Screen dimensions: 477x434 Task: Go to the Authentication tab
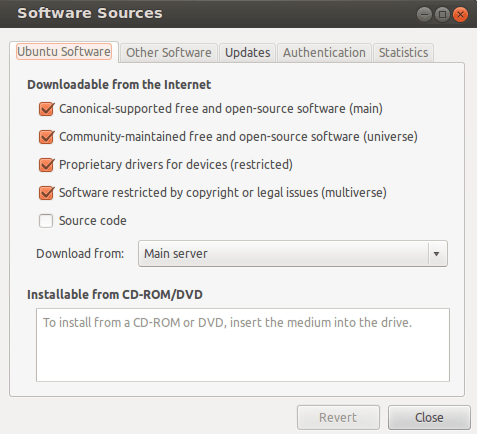[324, 53]
